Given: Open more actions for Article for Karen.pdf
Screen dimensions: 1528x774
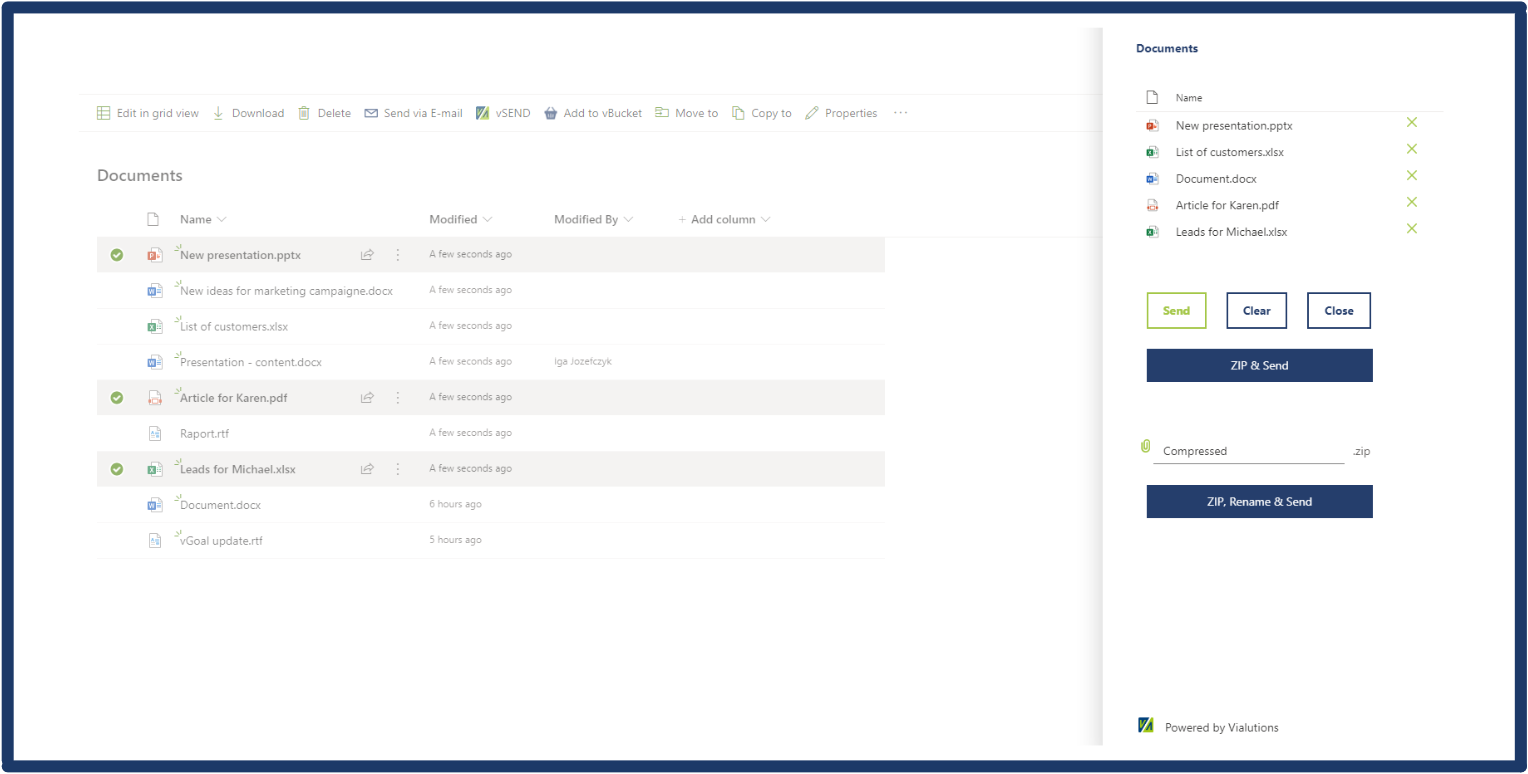Looking at the screenshot, I should pos(397,398).
